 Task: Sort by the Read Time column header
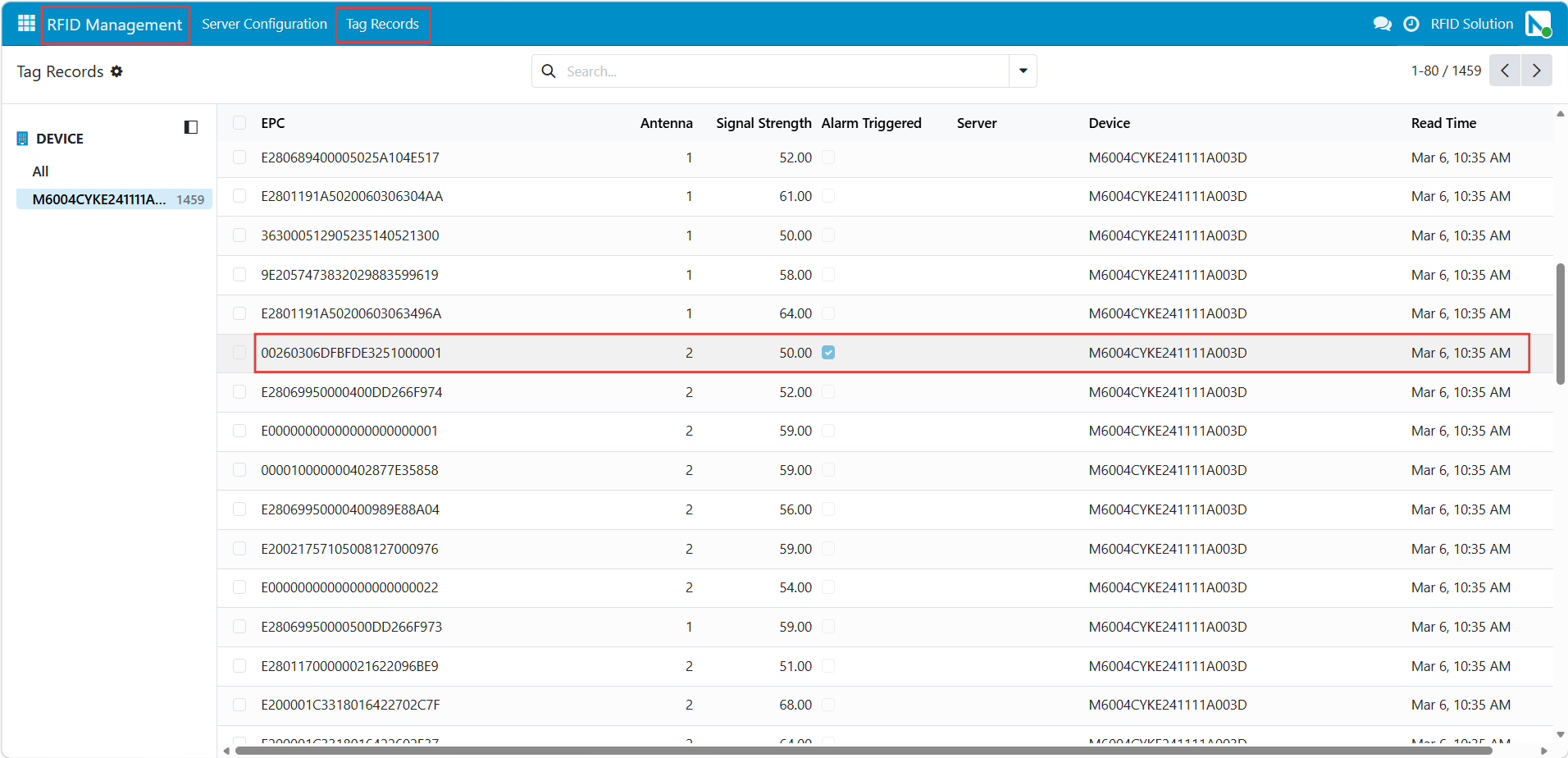coord(1443,123)
